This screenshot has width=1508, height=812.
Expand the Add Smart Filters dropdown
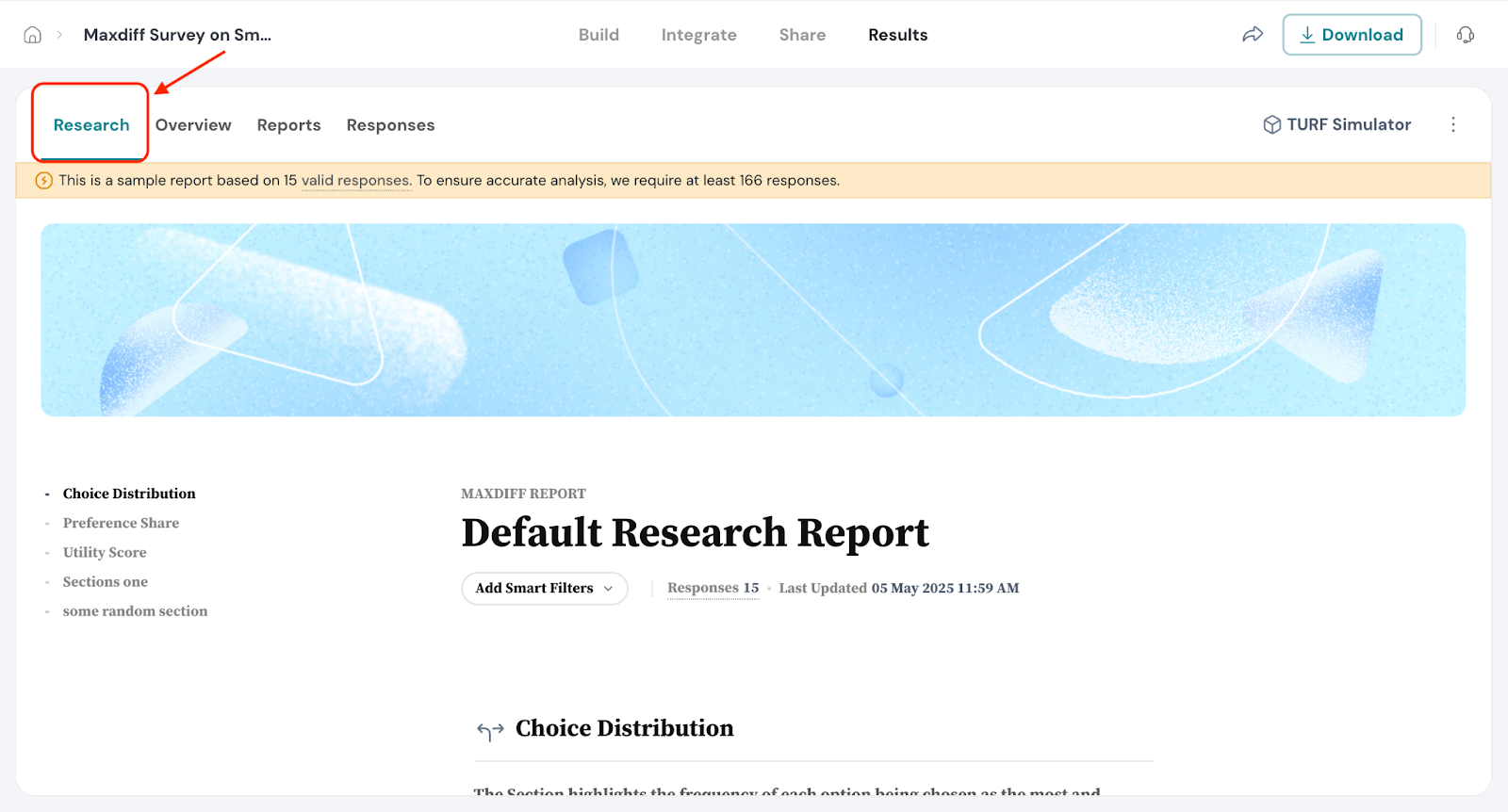tap(544, 588)
